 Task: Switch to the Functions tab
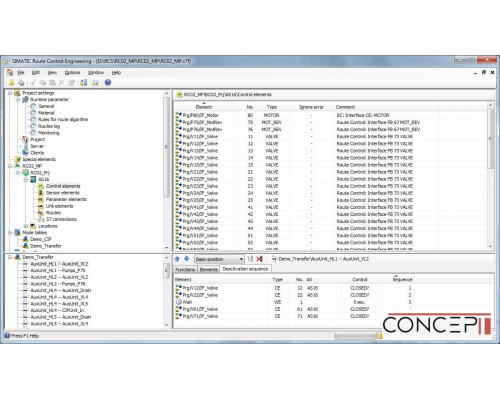pyautogui.click(x=185, y=269)
